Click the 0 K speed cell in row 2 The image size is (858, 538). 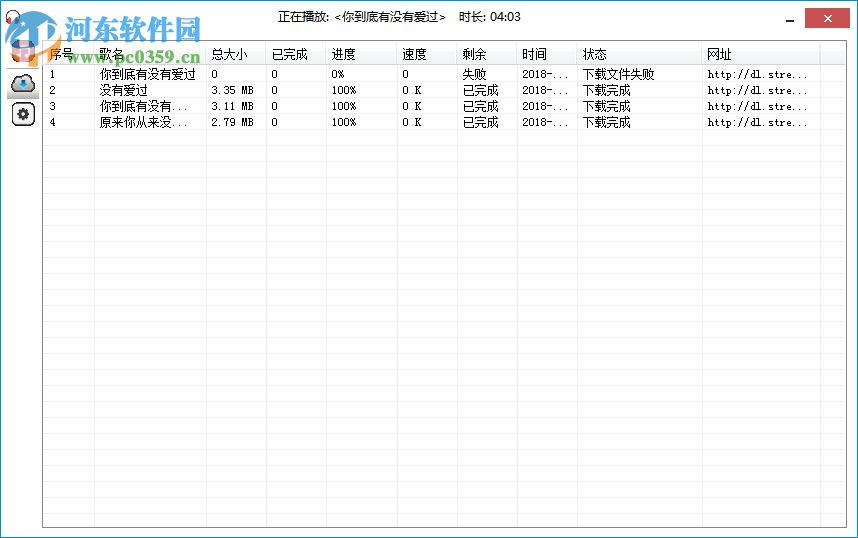(411, 90)
